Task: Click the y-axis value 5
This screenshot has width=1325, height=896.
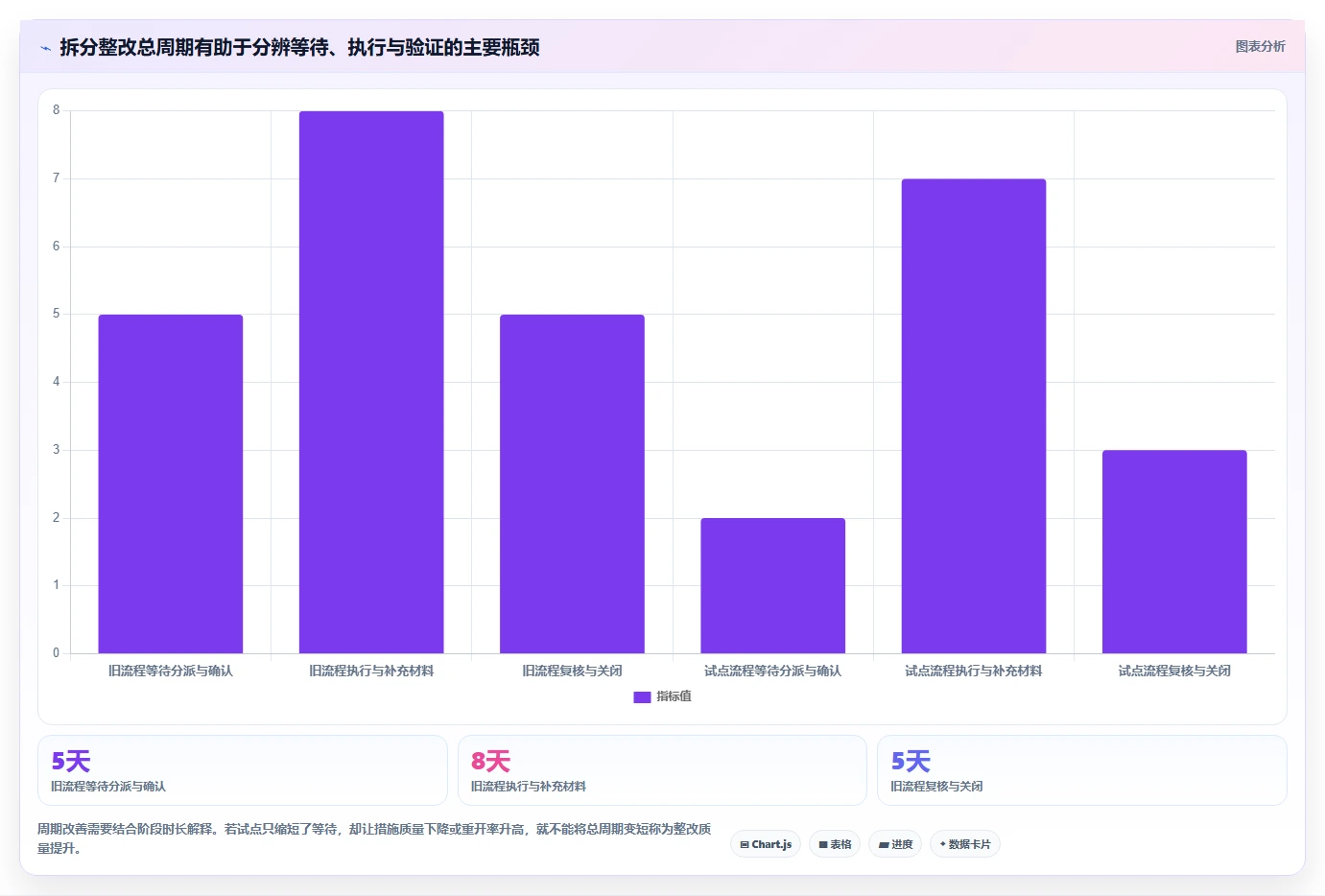Action: pos(56,314)
